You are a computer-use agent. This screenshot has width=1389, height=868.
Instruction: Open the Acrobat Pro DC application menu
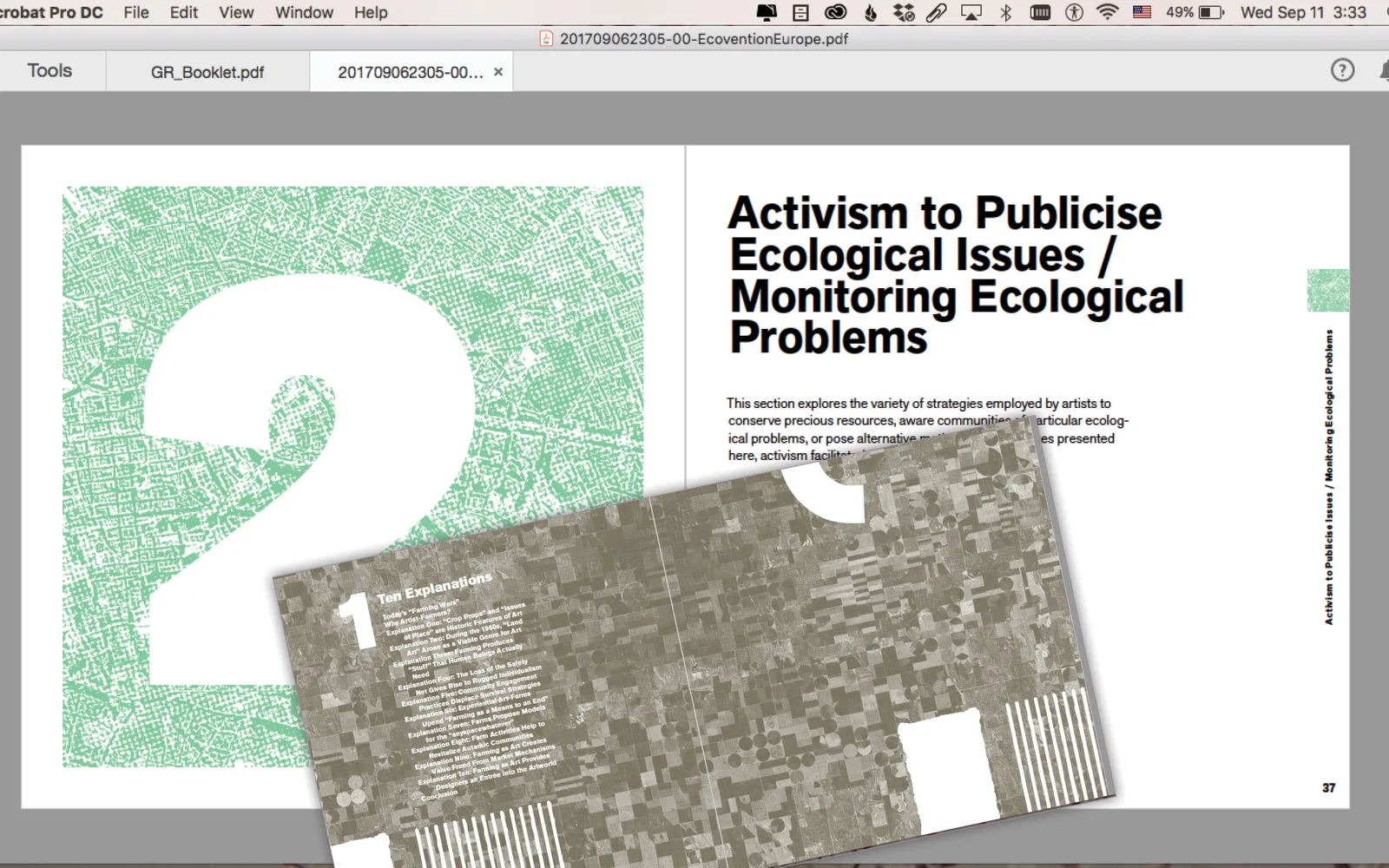[51, 12]
